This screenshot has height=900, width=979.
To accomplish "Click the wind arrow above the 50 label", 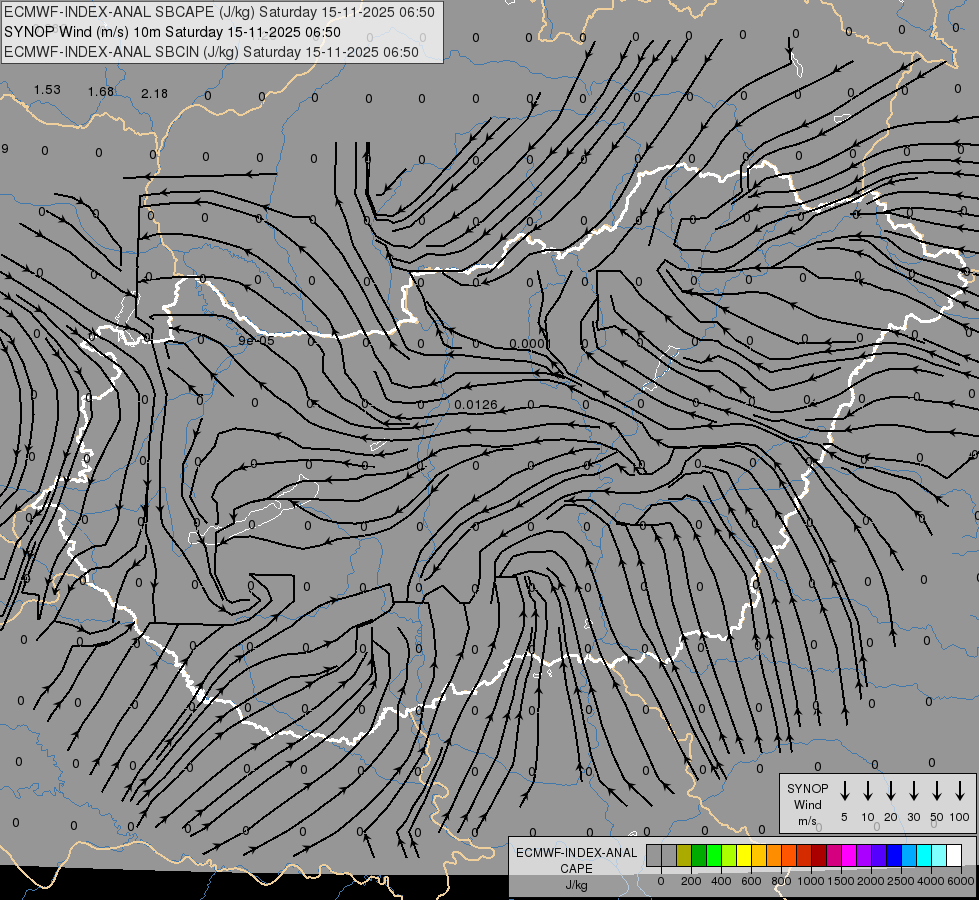I will coord(937,791).
